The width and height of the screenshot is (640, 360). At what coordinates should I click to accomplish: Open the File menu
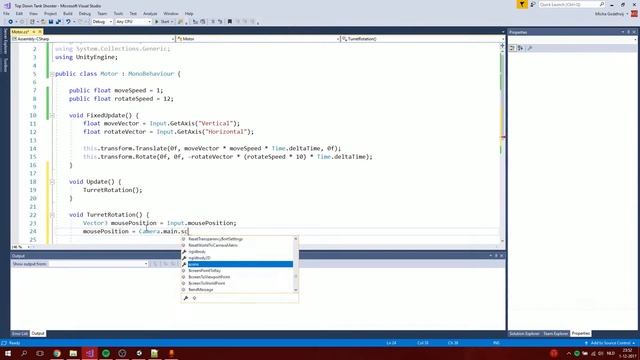click(6, 13)
